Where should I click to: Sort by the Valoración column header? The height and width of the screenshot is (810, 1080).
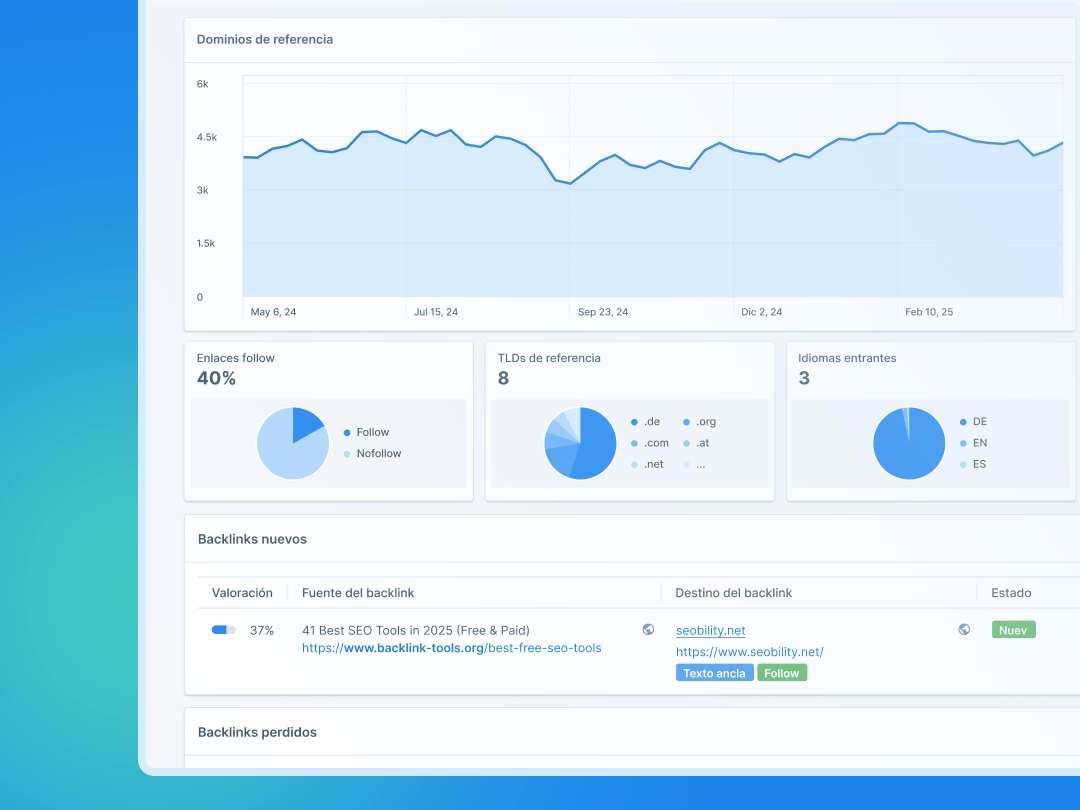coord(241,593)
